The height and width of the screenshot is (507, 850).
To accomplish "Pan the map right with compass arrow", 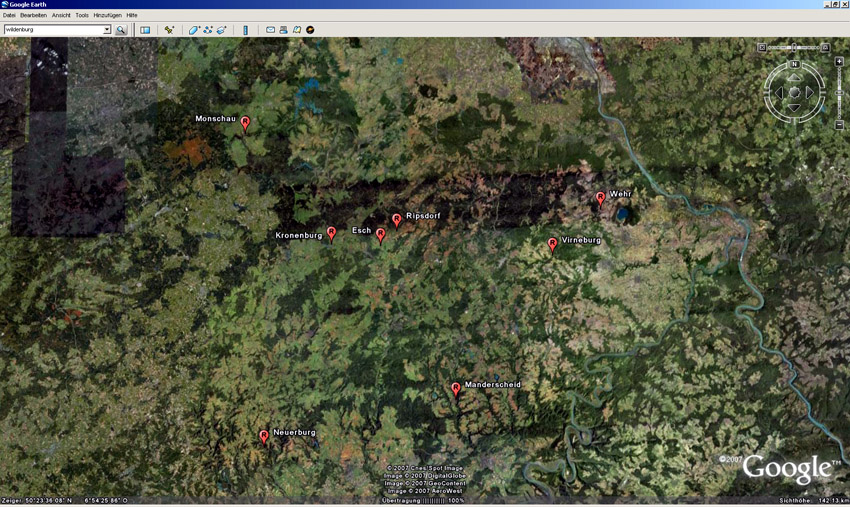I will (x=810, y=93).
